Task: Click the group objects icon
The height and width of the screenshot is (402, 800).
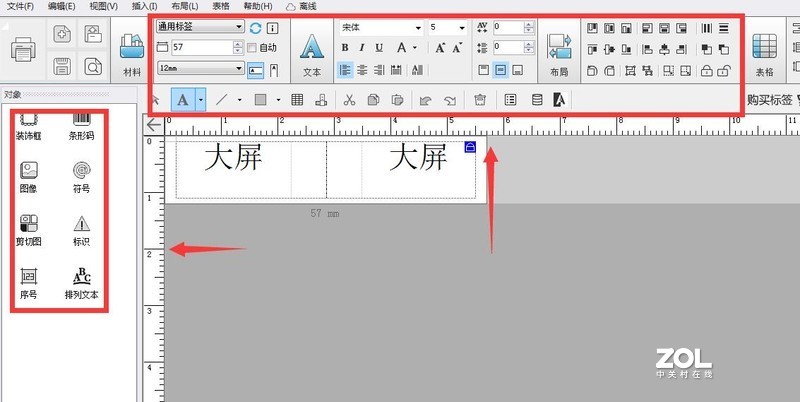Action: pos(630,70)
